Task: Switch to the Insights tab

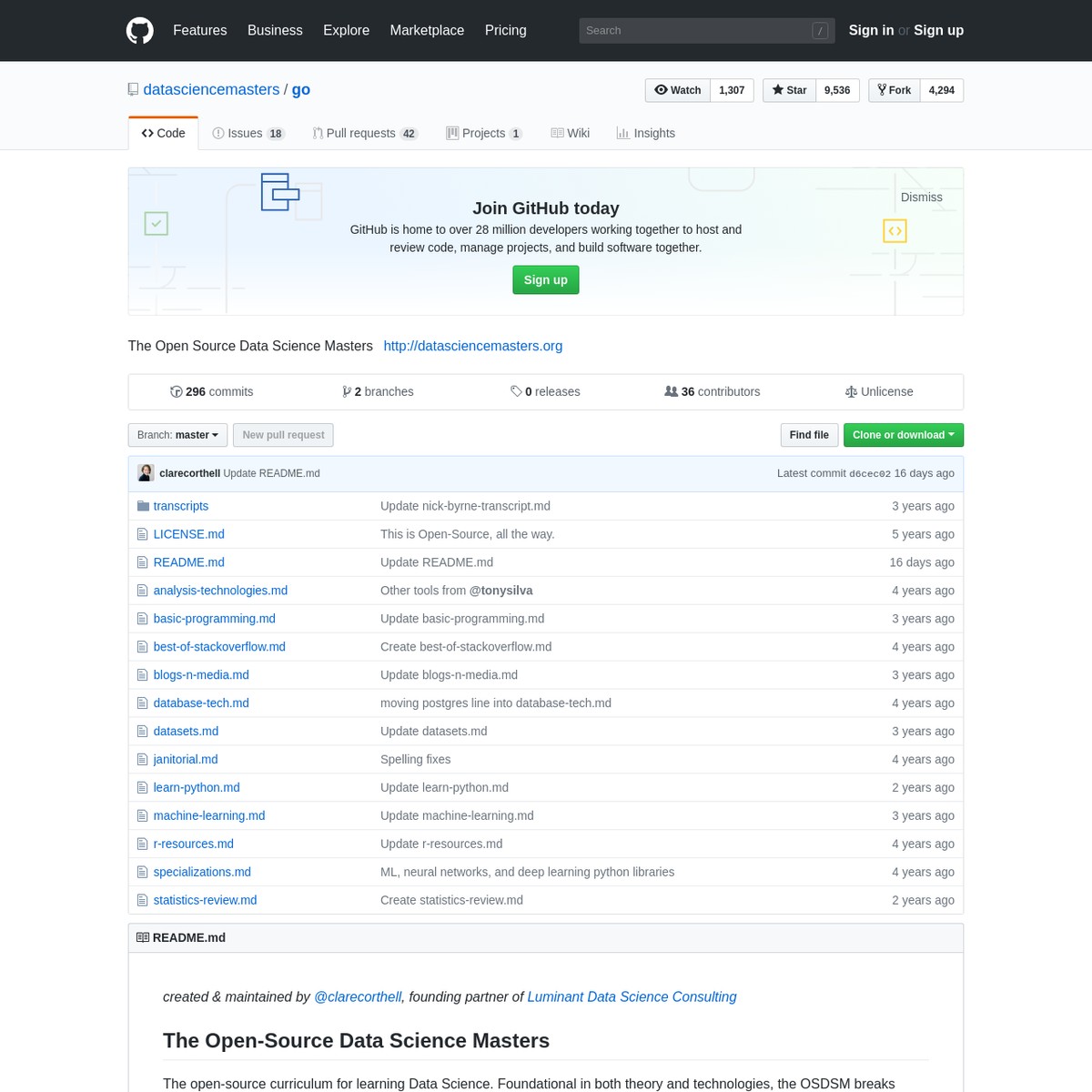Action: tap(646, 133)
